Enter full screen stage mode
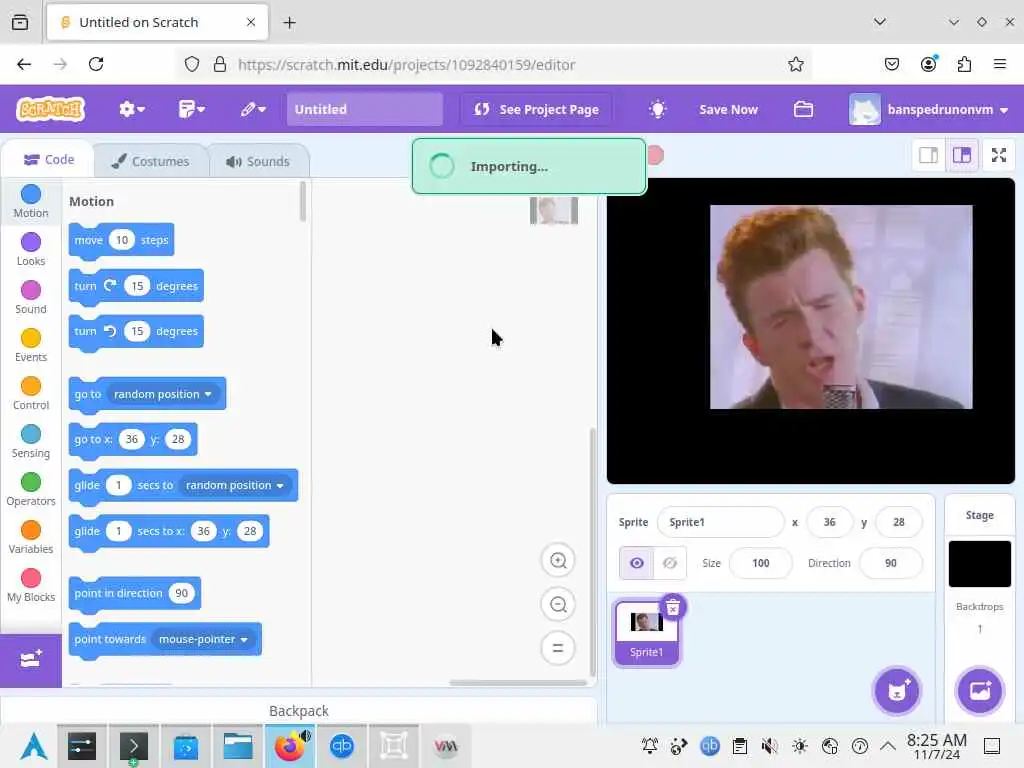1024x768 pixels. (999, 155)
